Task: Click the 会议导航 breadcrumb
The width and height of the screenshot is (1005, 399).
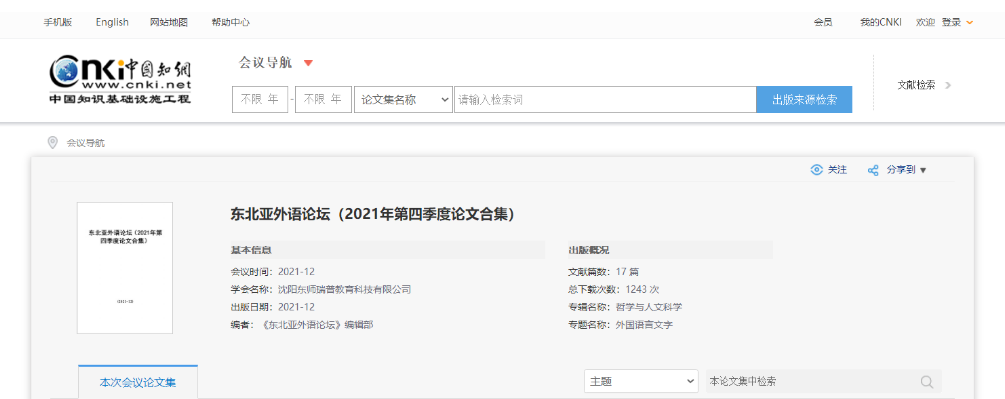Action: point(86,143)
